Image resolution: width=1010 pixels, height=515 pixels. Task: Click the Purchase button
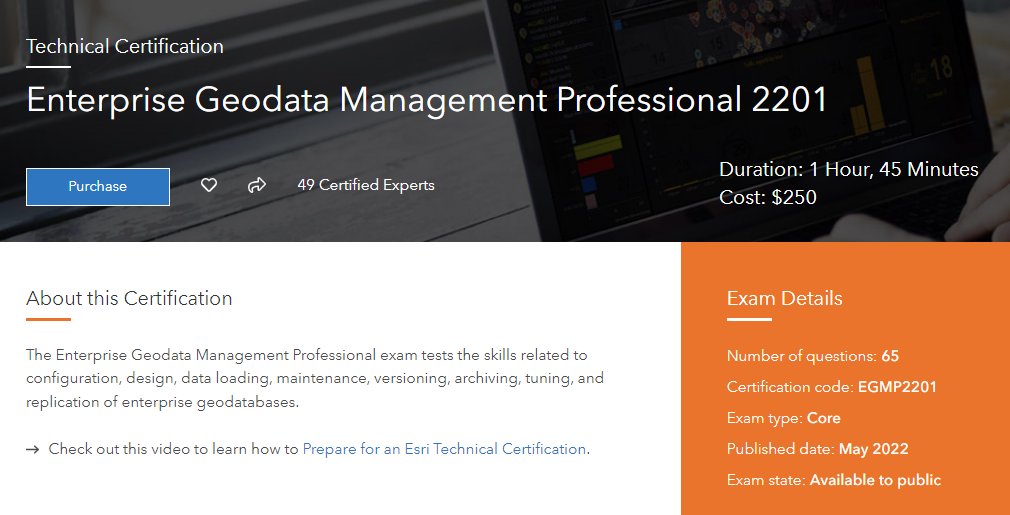tap(98, 187)
